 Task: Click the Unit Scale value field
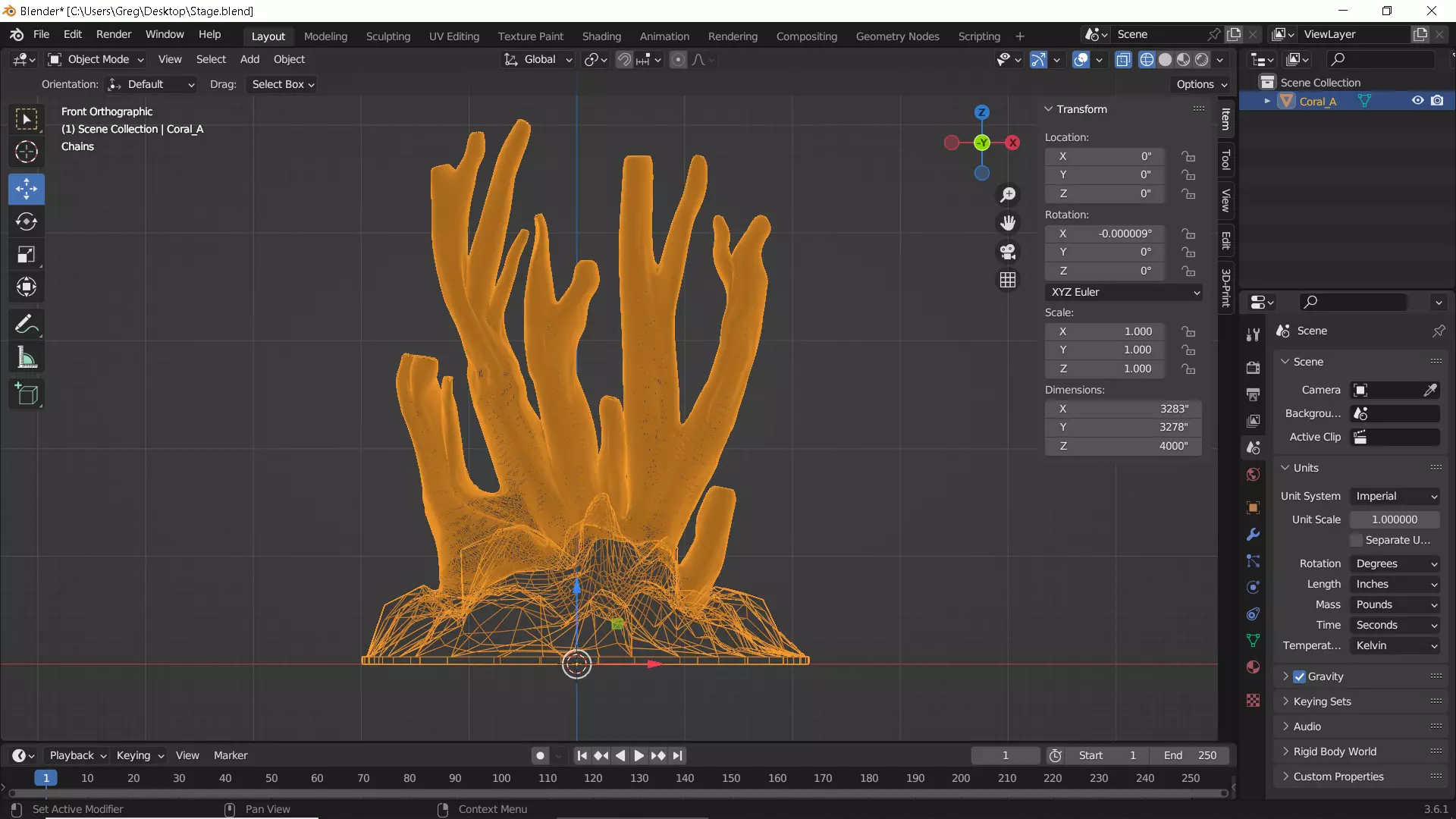[x=1395, y=519]
